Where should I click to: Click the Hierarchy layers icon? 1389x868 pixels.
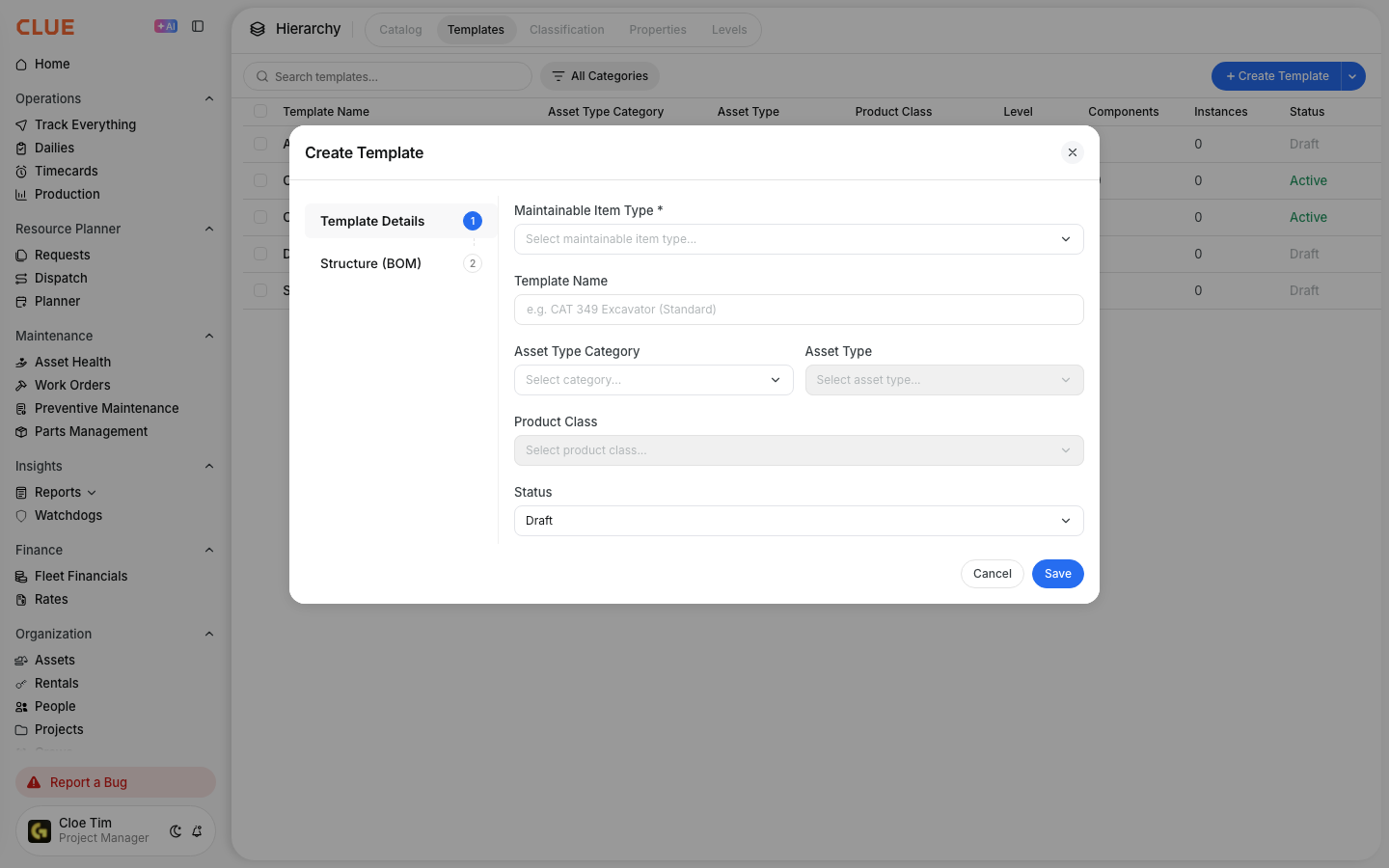(258, 29)
